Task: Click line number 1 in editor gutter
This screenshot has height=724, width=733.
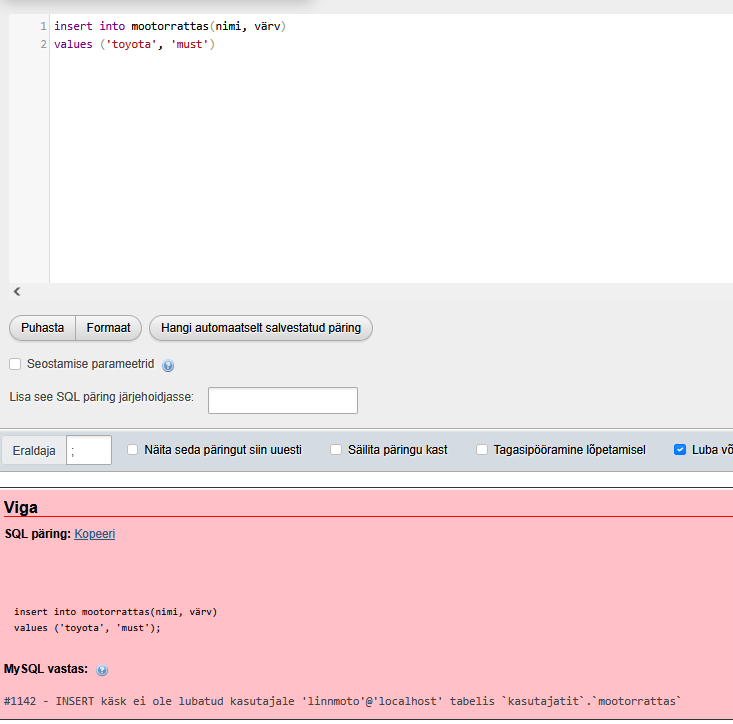Action: [x=43, y=26]
